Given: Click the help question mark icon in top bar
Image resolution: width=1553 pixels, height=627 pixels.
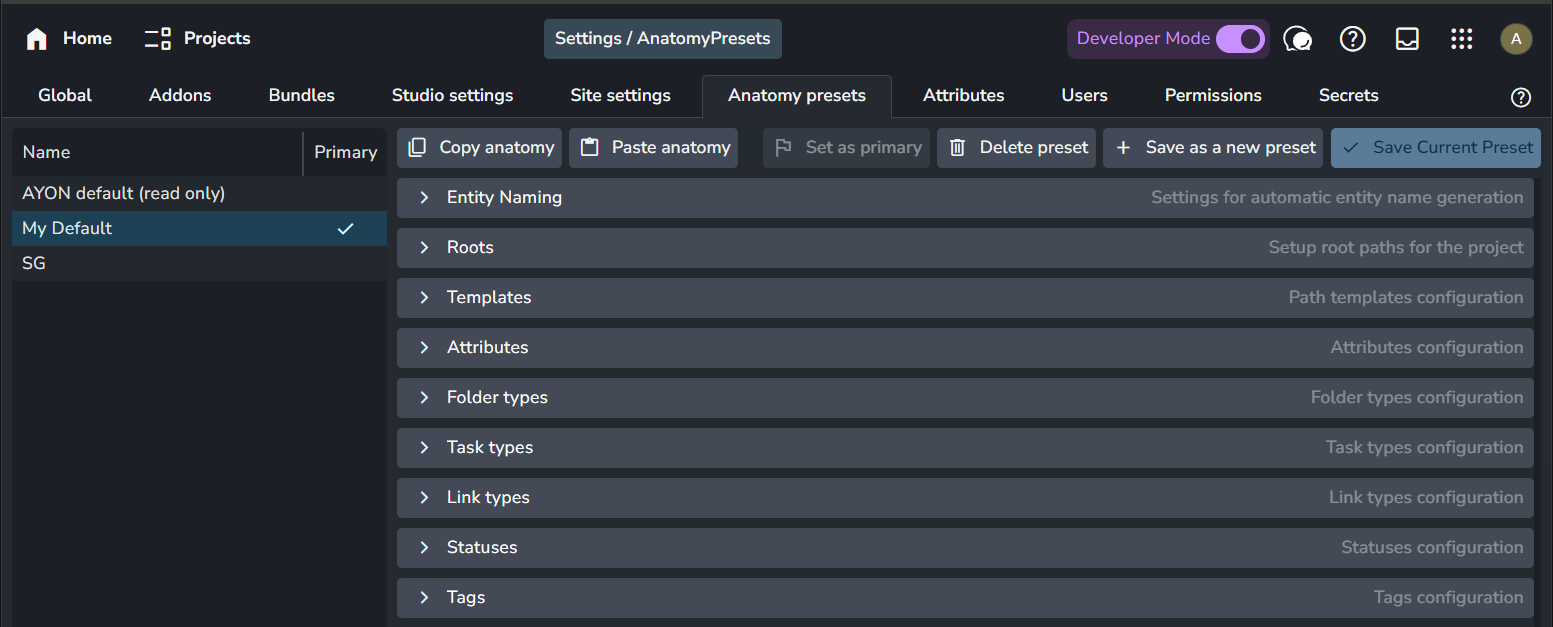Looking at the screenshot, I should pos(1352,39).
